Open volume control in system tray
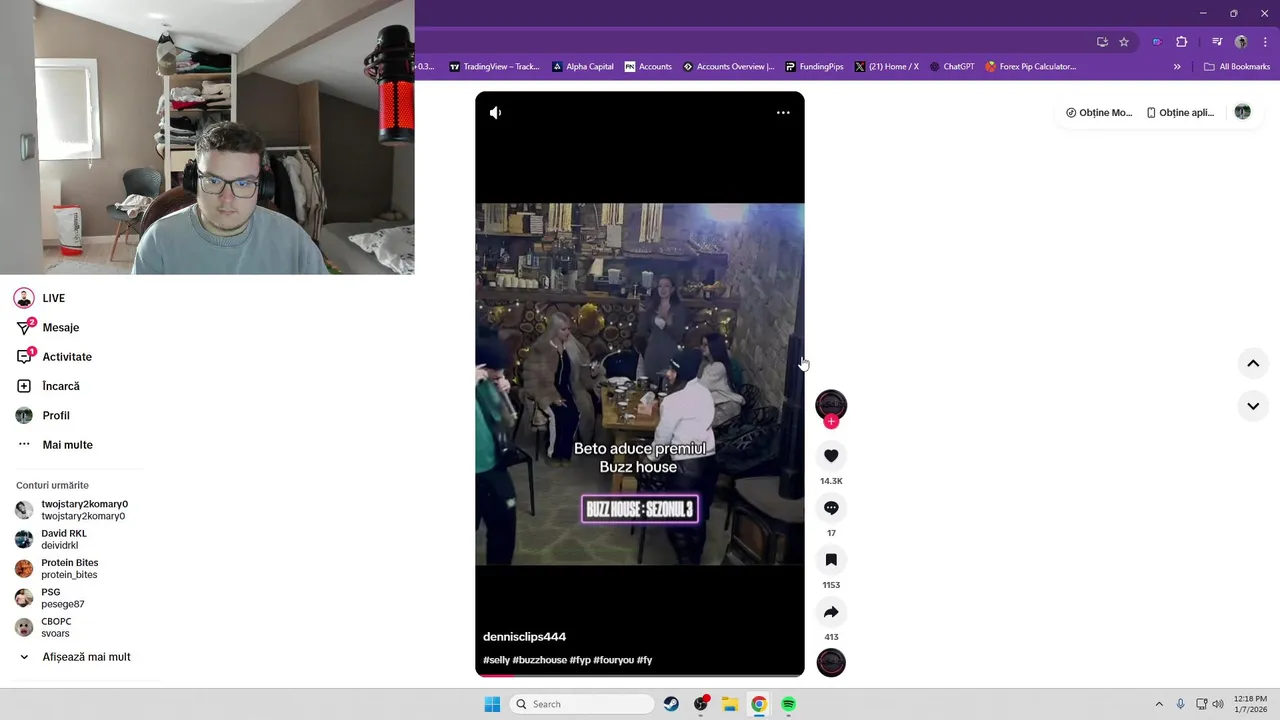The width and height of the screenshot is (1280, 720). (x=1217, y=704)
